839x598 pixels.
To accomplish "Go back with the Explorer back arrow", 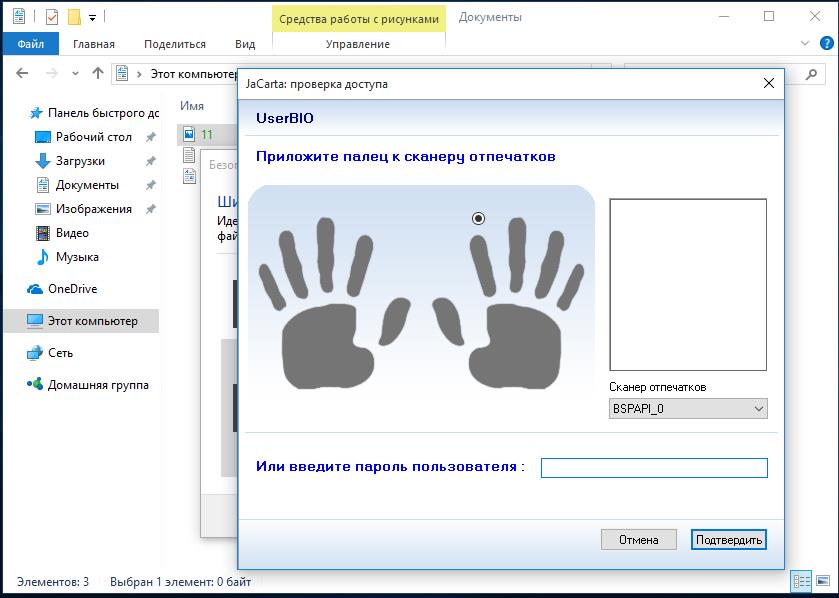I will (22, 73).
